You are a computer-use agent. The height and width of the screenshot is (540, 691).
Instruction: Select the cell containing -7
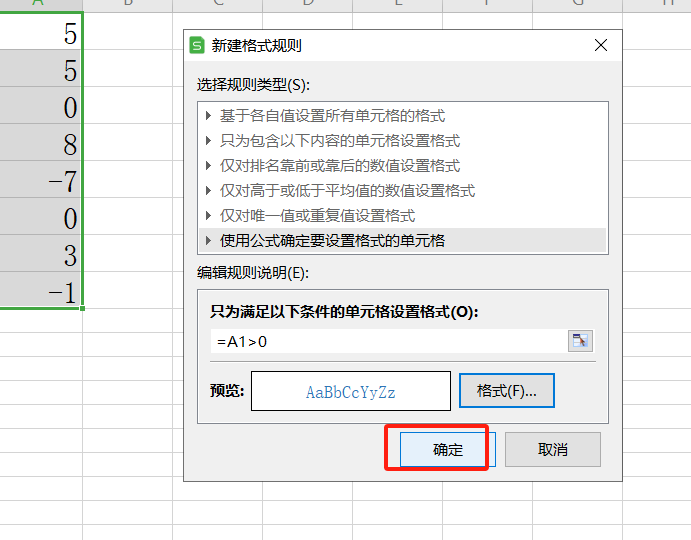[x=41, y=179]
